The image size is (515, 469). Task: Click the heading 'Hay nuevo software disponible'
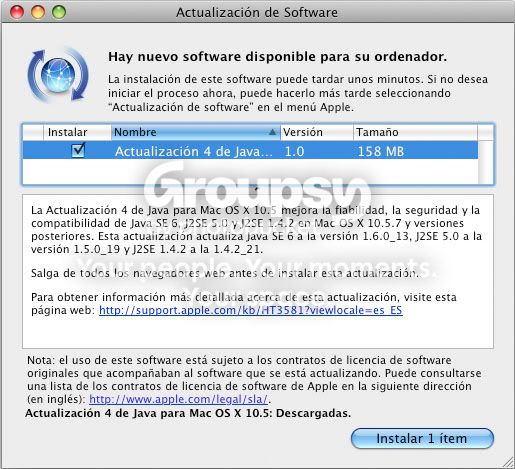click(x=277, y=57)
